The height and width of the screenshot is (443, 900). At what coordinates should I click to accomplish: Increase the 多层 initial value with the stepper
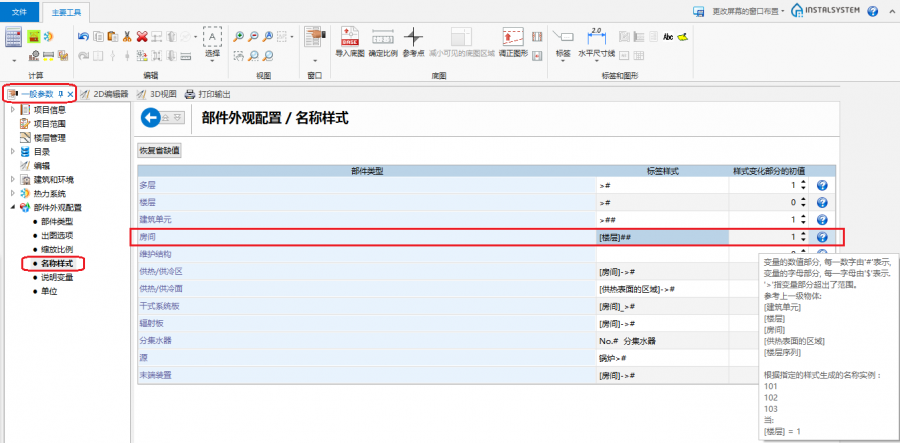pos(802,183)
